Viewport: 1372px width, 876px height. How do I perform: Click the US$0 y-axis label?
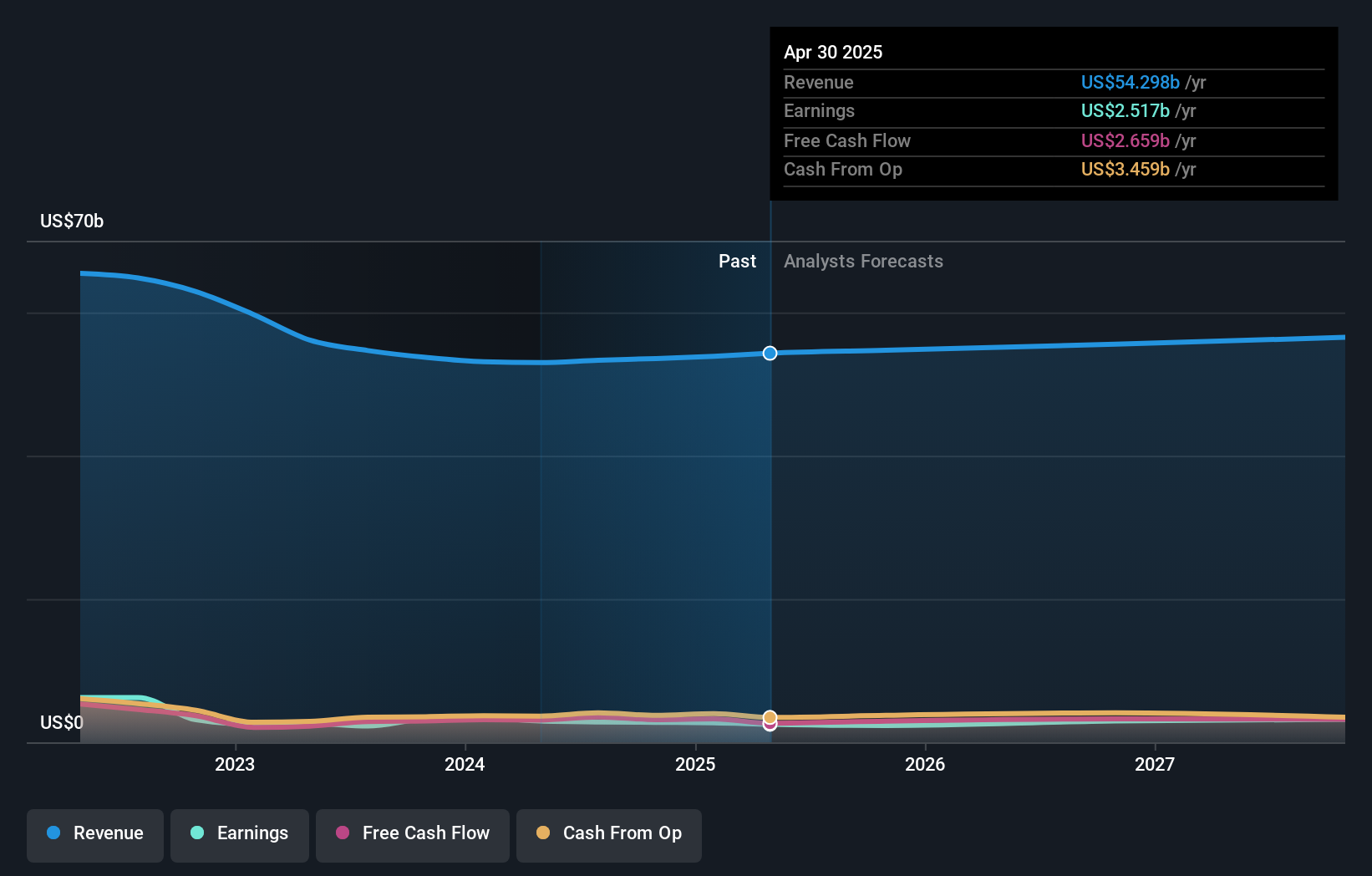pos(62,722)
